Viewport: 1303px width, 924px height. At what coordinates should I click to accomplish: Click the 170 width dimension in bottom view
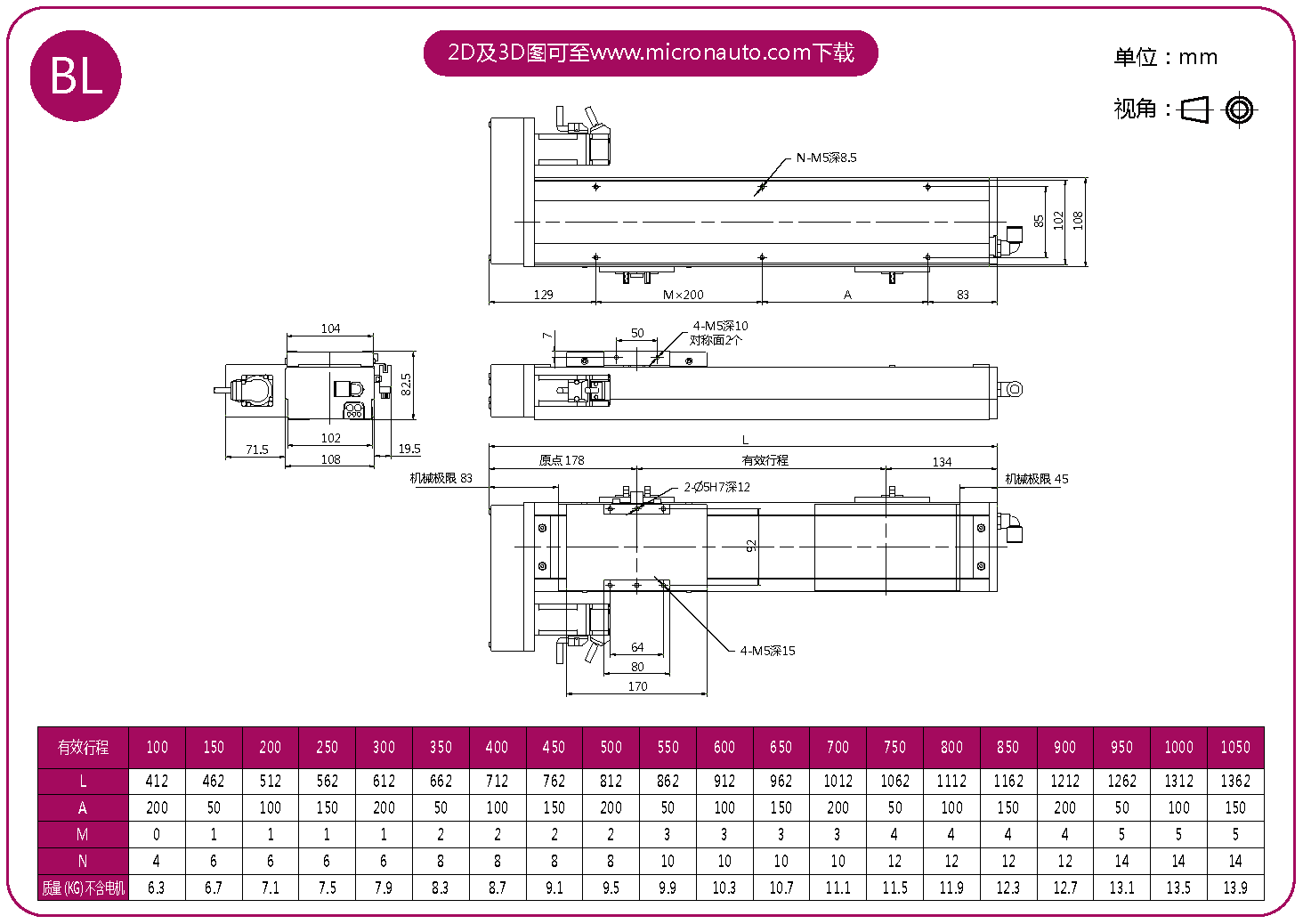tap(637, 686)
